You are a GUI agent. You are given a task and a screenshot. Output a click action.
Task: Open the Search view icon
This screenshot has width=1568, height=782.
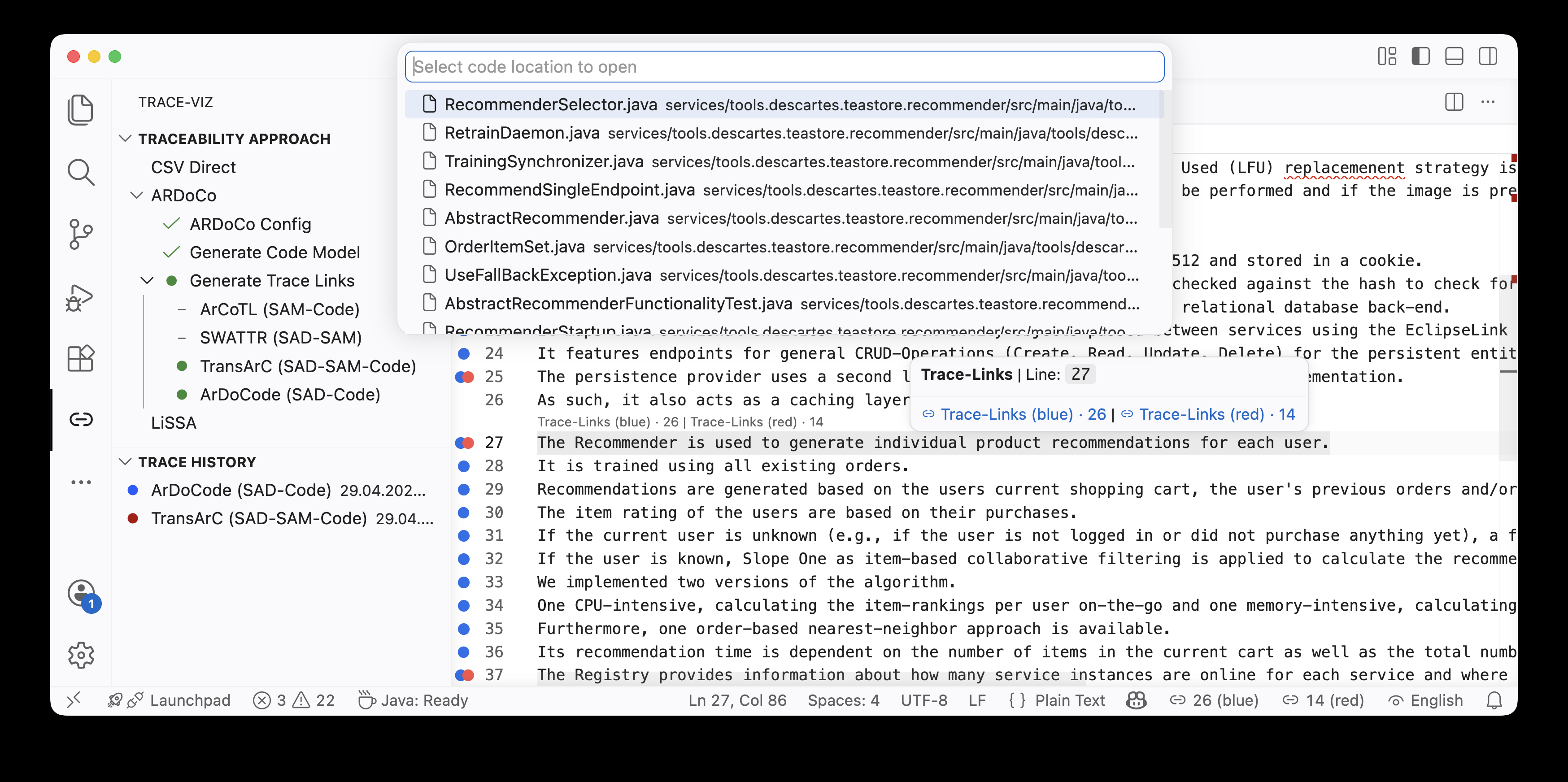pos(80,172)
